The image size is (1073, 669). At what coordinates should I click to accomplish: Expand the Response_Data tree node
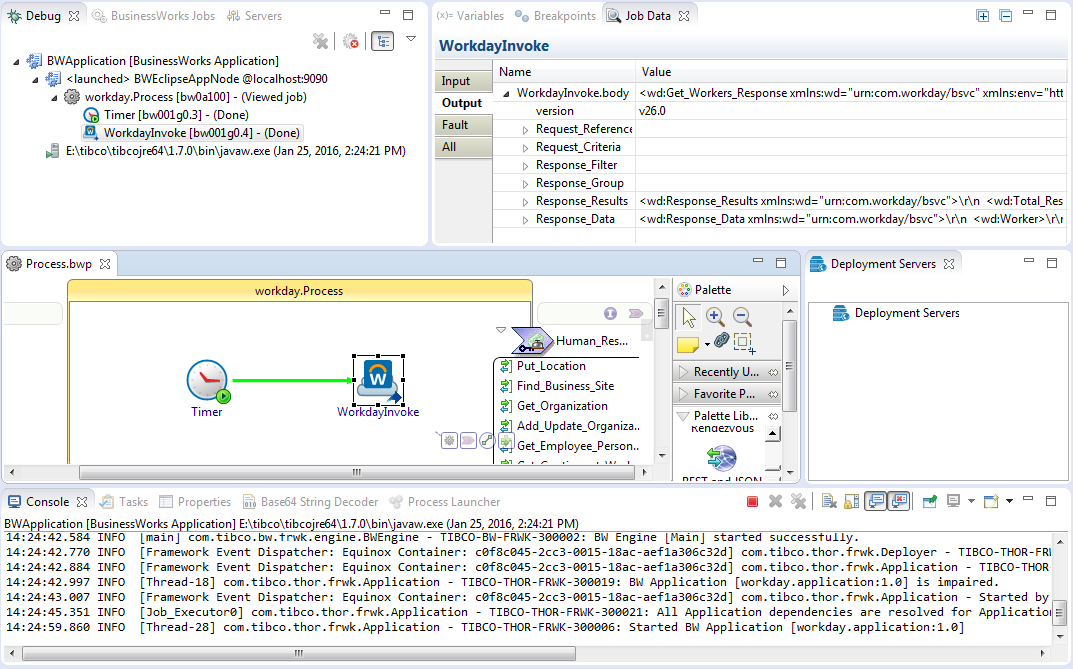[x=526, y=219]
